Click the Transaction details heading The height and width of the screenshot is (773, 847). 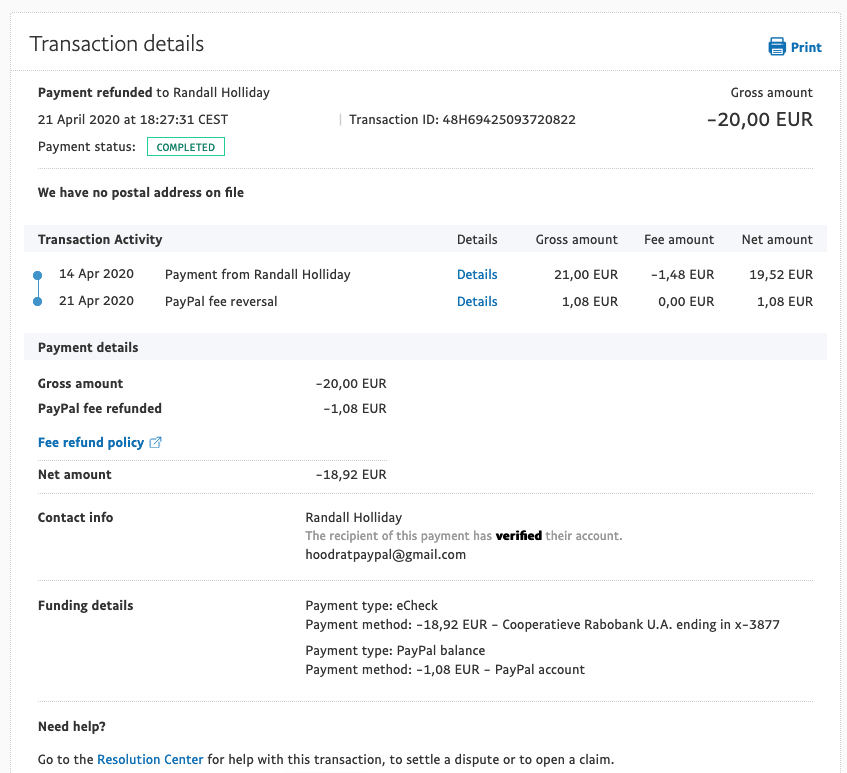click(x=117, y=44)
